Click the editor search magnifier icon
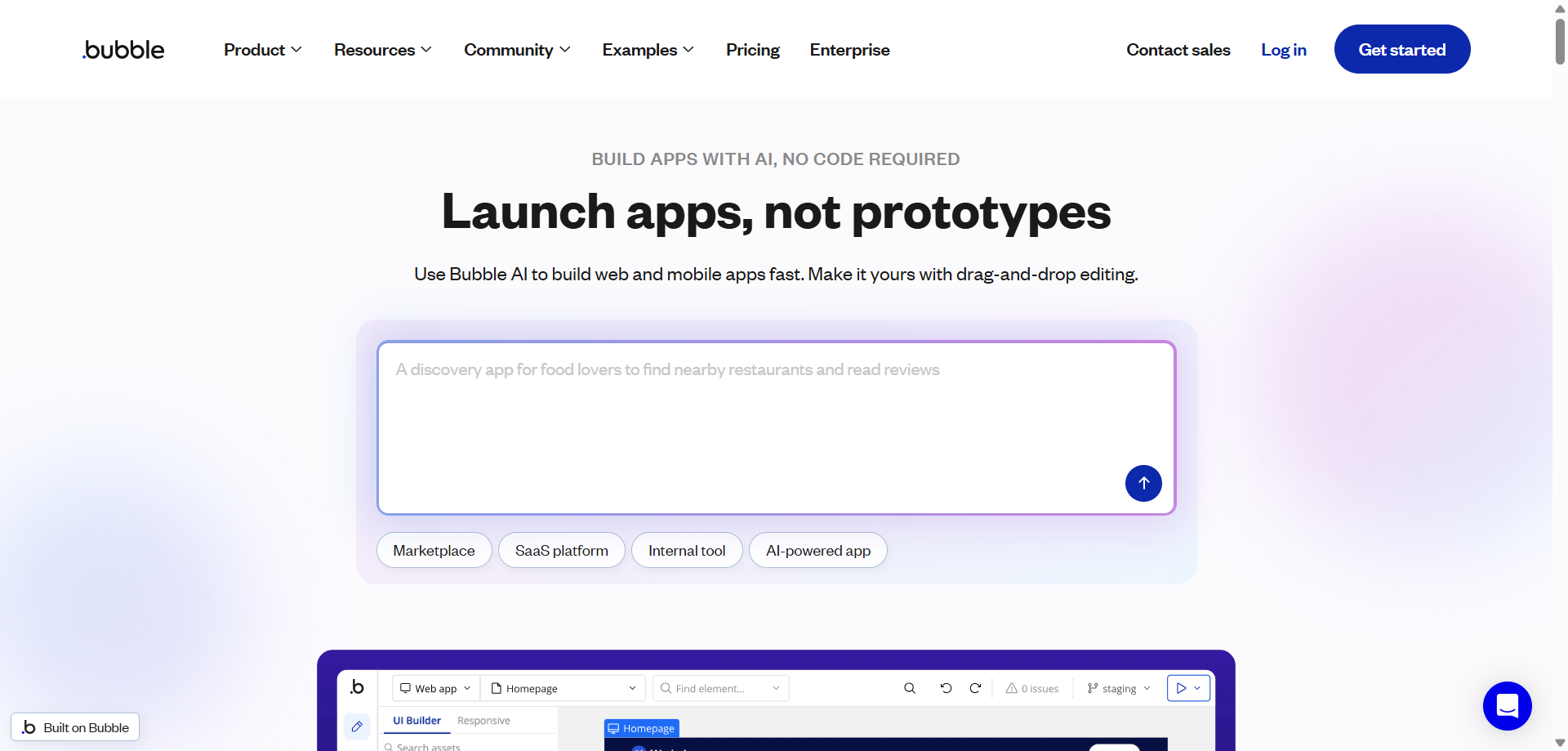 910,688
